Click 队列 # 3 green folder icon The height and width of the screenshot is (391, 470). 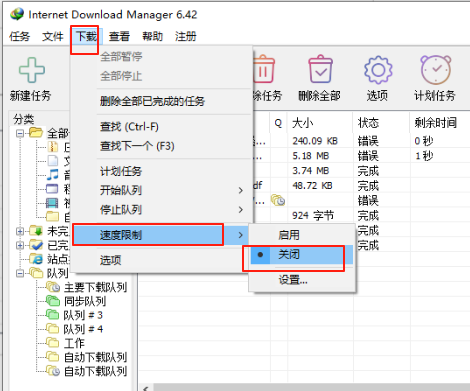52,314
